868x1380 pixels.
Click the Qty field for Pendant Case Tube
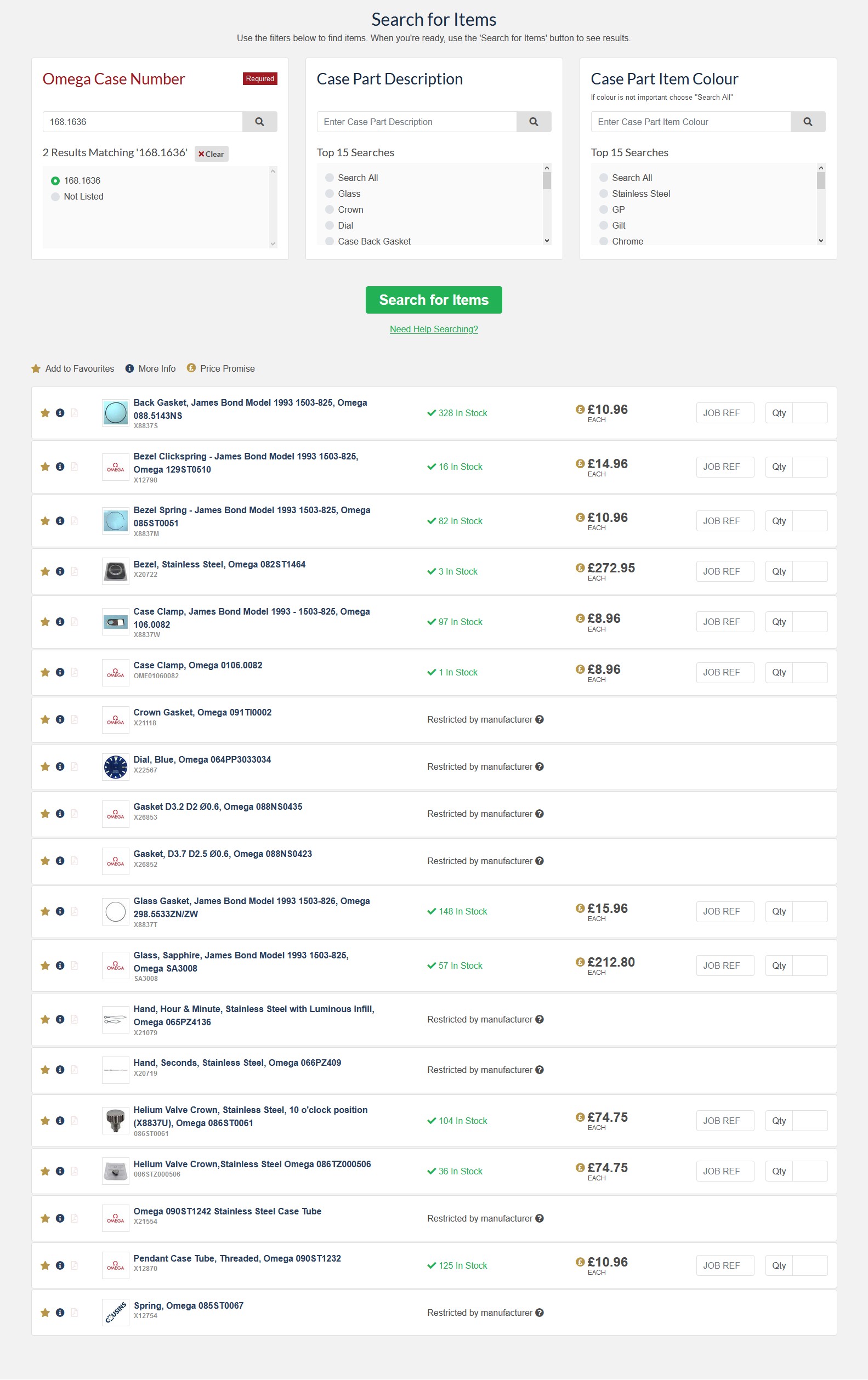[809, 1265]
